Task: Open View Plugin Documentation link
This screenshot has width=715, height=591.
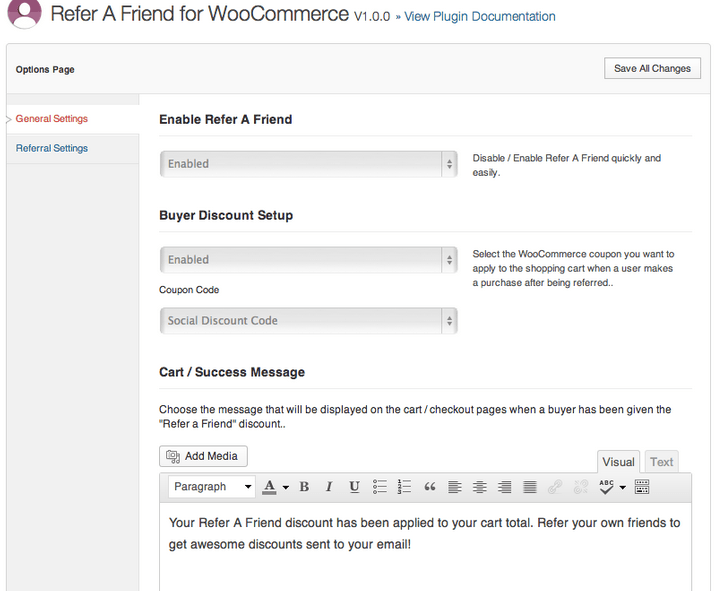Action: [480, 16]
